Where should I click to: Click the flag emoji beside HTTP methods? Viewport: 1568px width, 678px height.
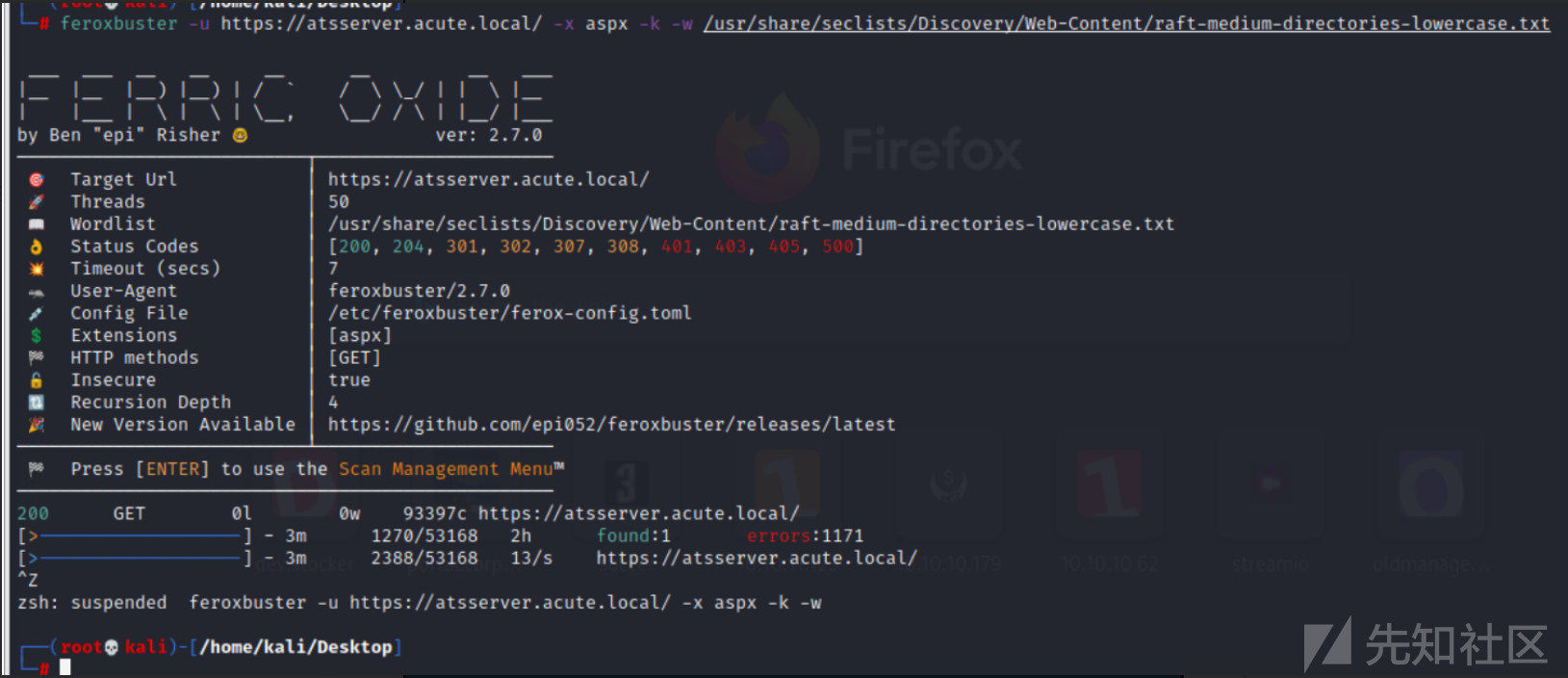tap(37, 358)
